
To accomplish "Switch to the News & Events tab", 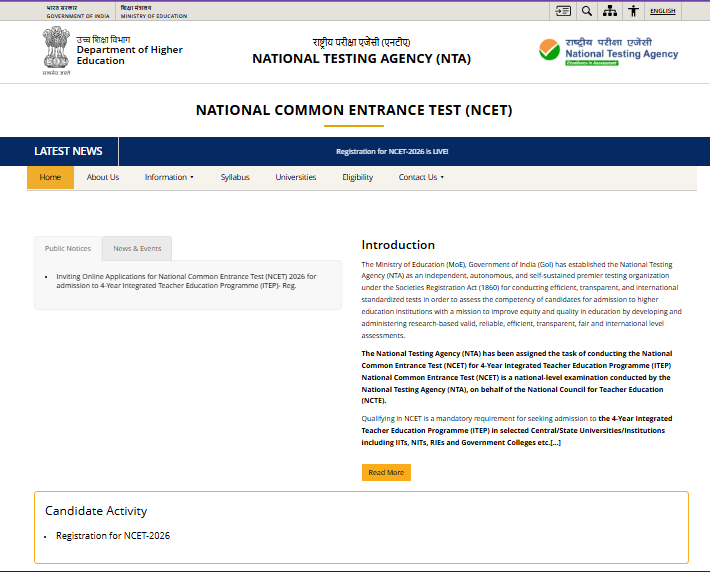I will 137,248.
